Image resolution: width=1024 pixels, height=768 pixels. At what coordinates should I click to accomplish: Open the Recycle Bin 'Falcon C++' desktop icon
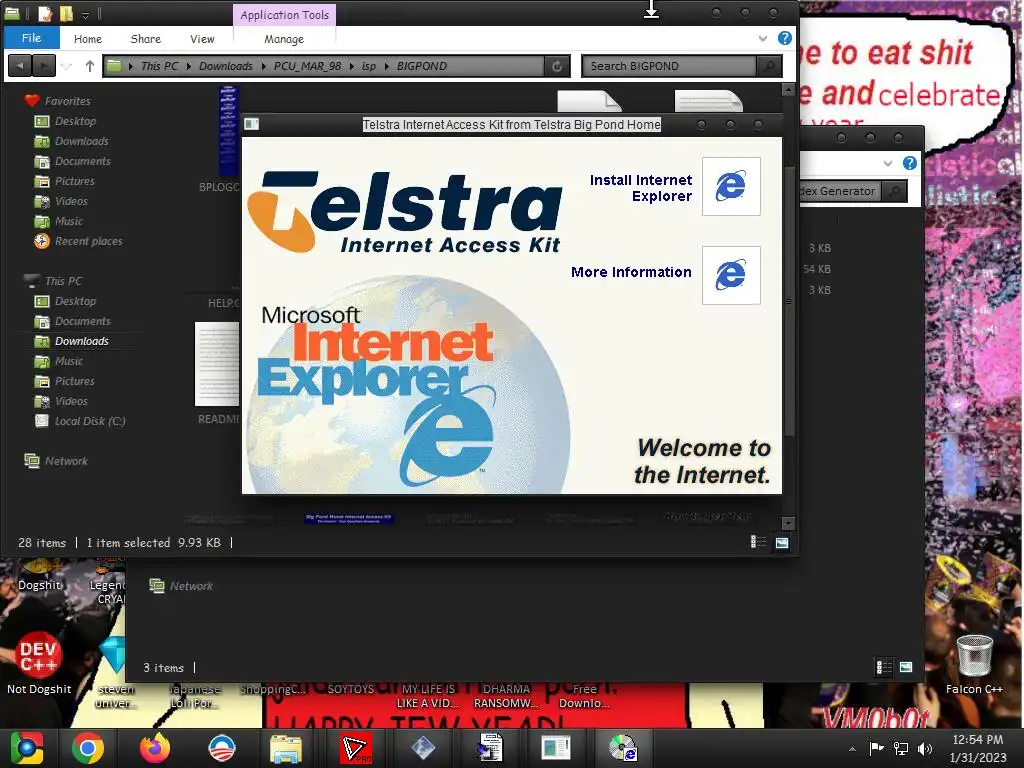(x=974, y=663)
